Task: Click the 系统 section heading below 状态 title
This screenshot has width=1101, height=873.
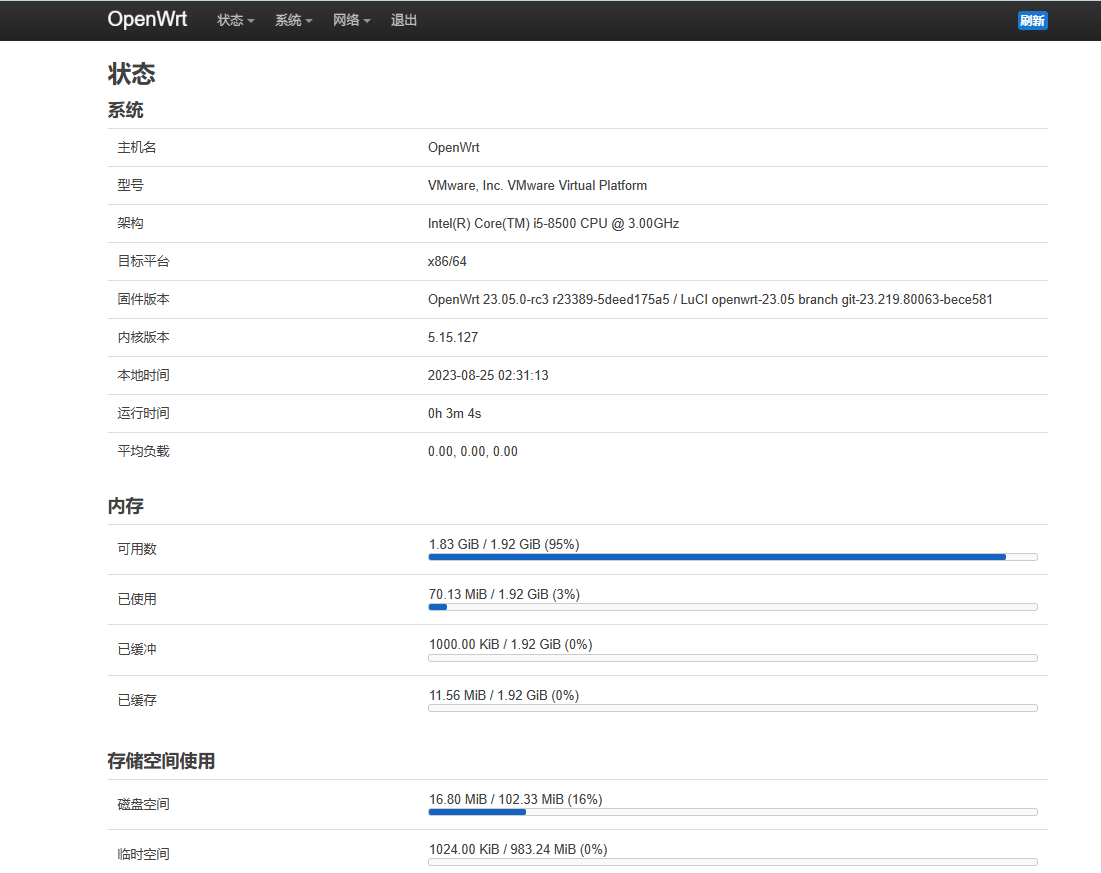Action: click(x=126, y=110)
